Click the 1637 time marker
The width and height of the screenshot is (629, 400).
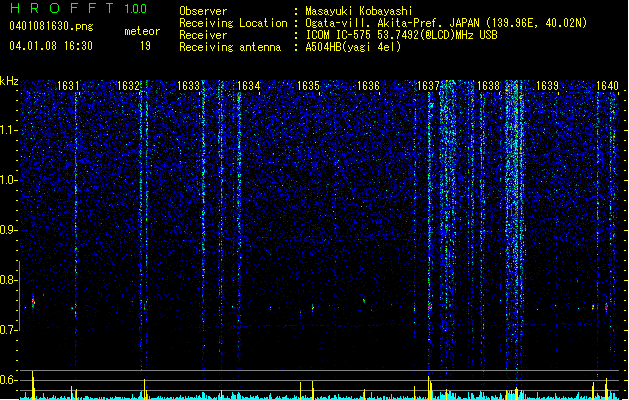428,86
